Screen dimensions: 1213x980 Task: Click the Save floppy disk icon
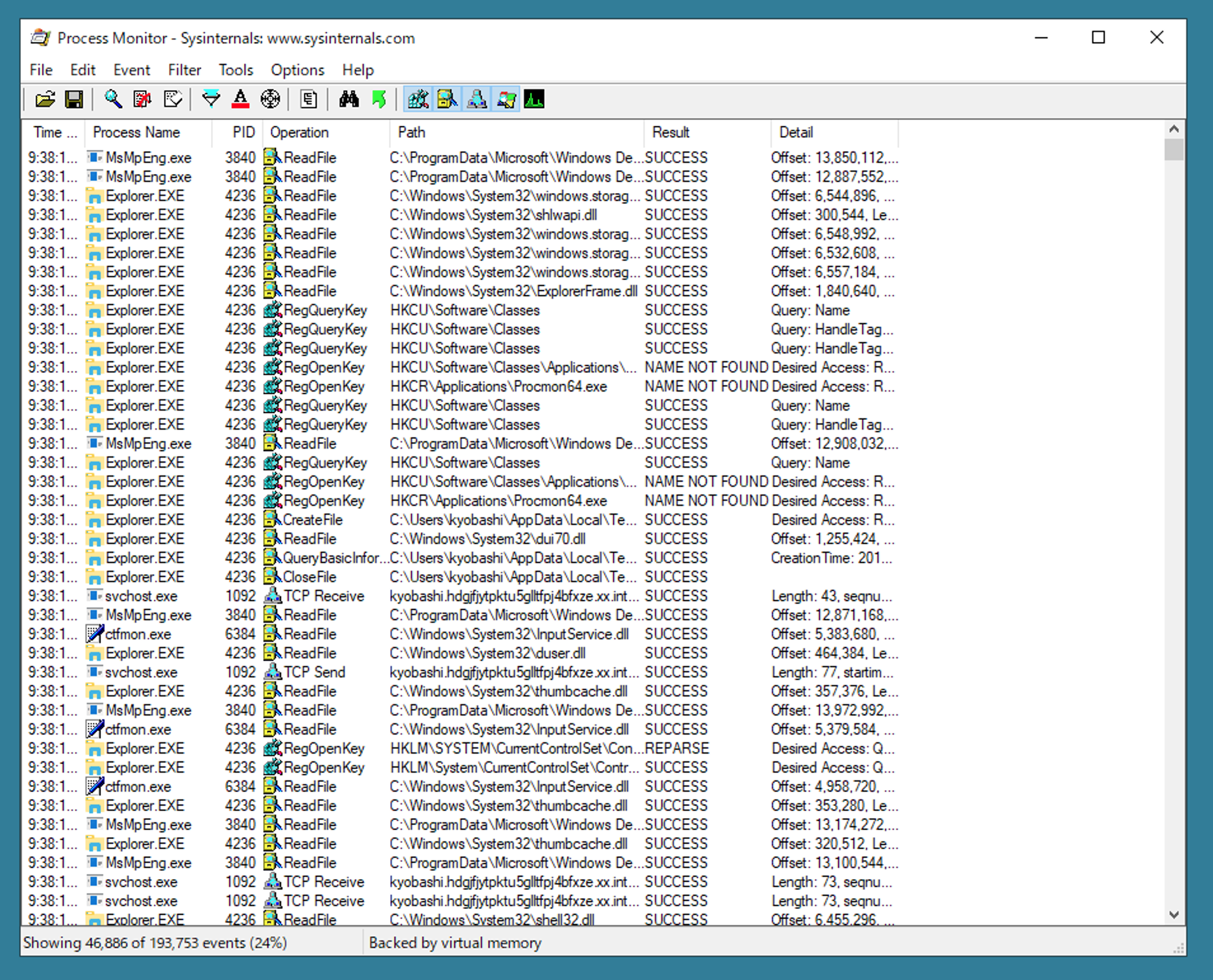(74, 99)
